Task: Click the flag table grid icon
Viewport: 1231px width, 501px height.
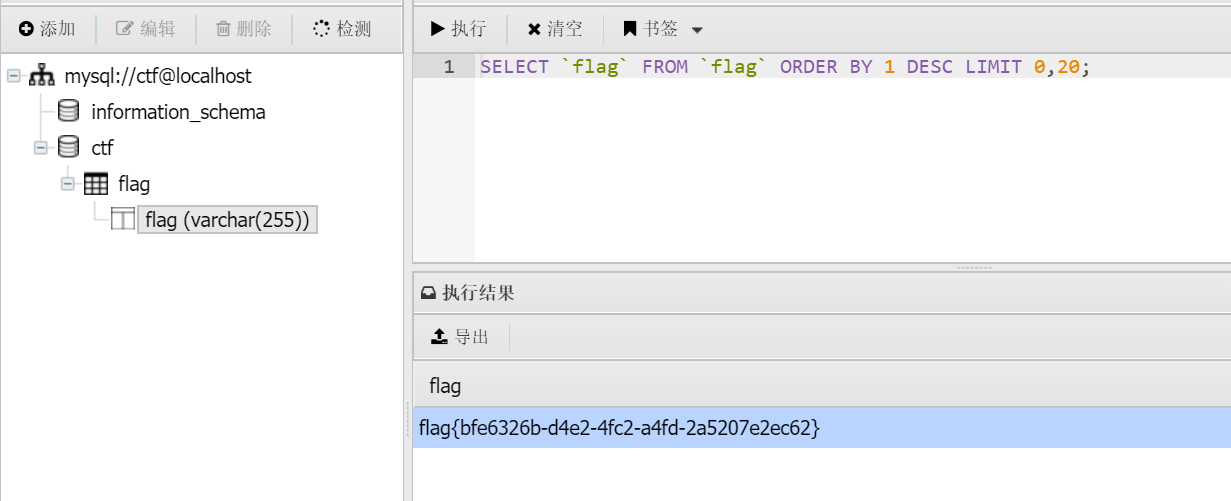Action: pos(96,184)
